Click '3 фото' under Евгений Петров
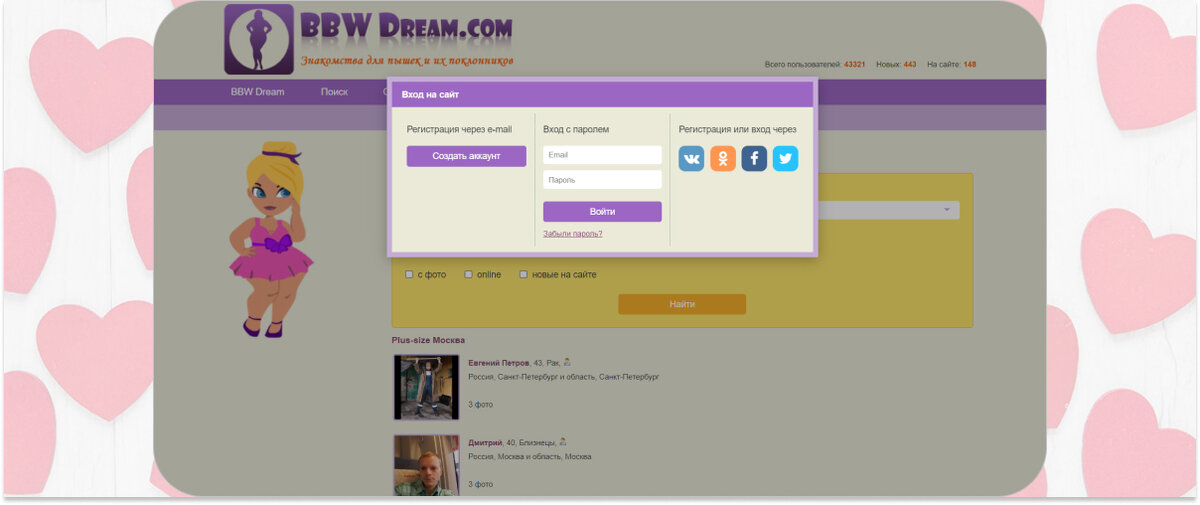 click(x=480, y=405)
